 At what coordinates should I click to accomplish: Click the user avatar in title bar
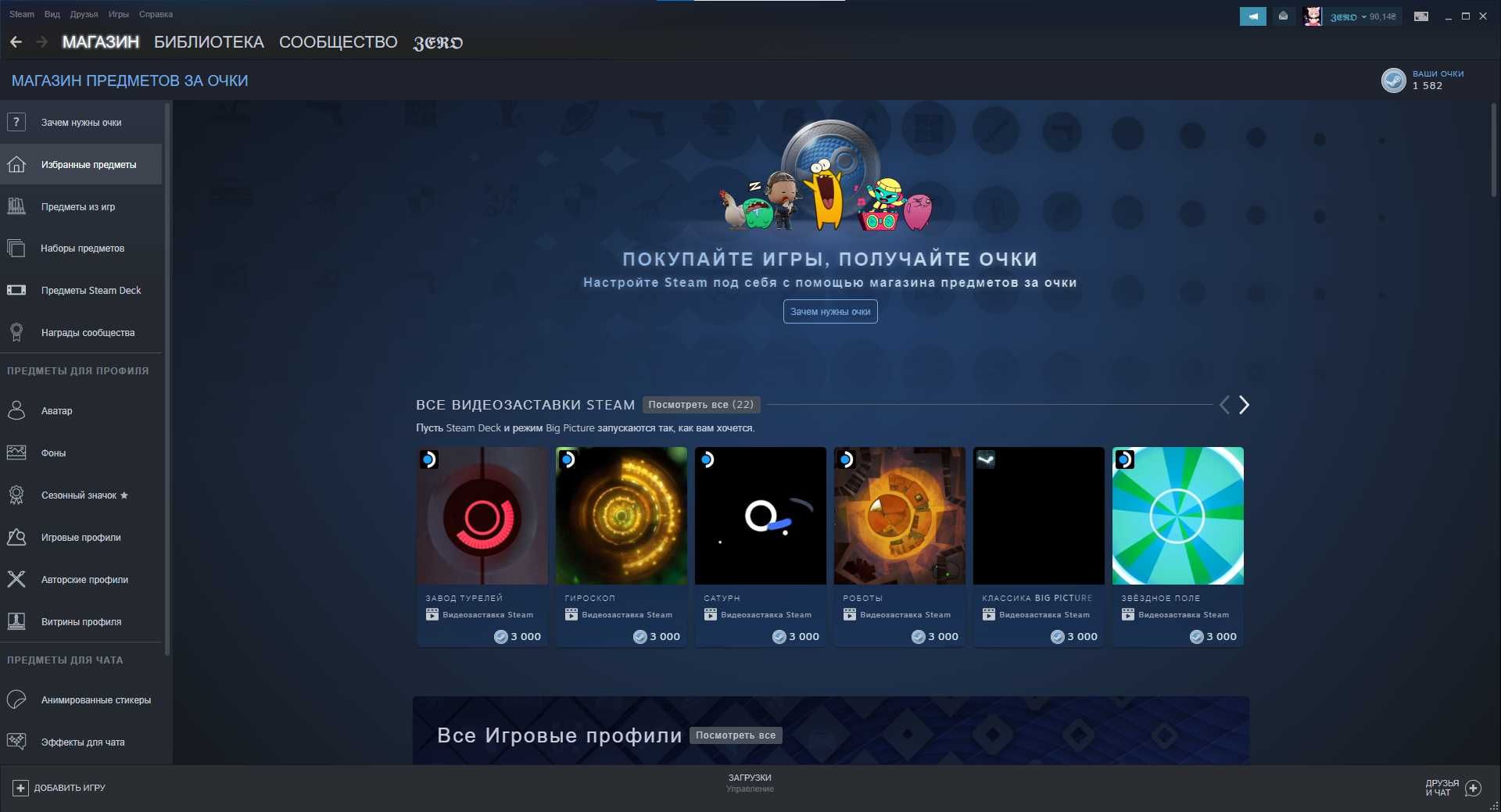coord(1313,16)
